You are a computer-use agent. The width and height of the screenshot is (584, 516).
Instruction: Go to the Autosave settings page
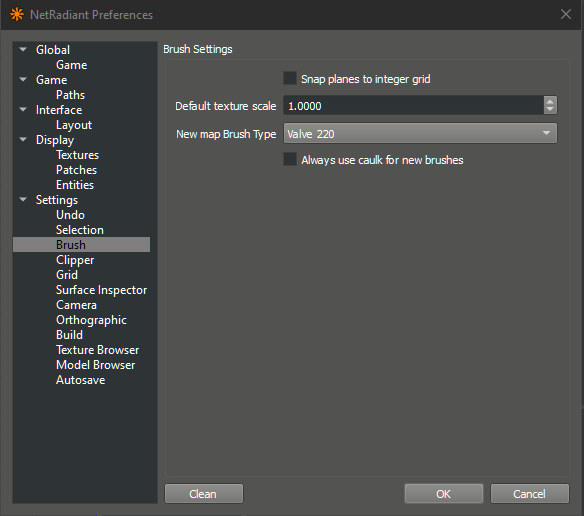point(80,380)
